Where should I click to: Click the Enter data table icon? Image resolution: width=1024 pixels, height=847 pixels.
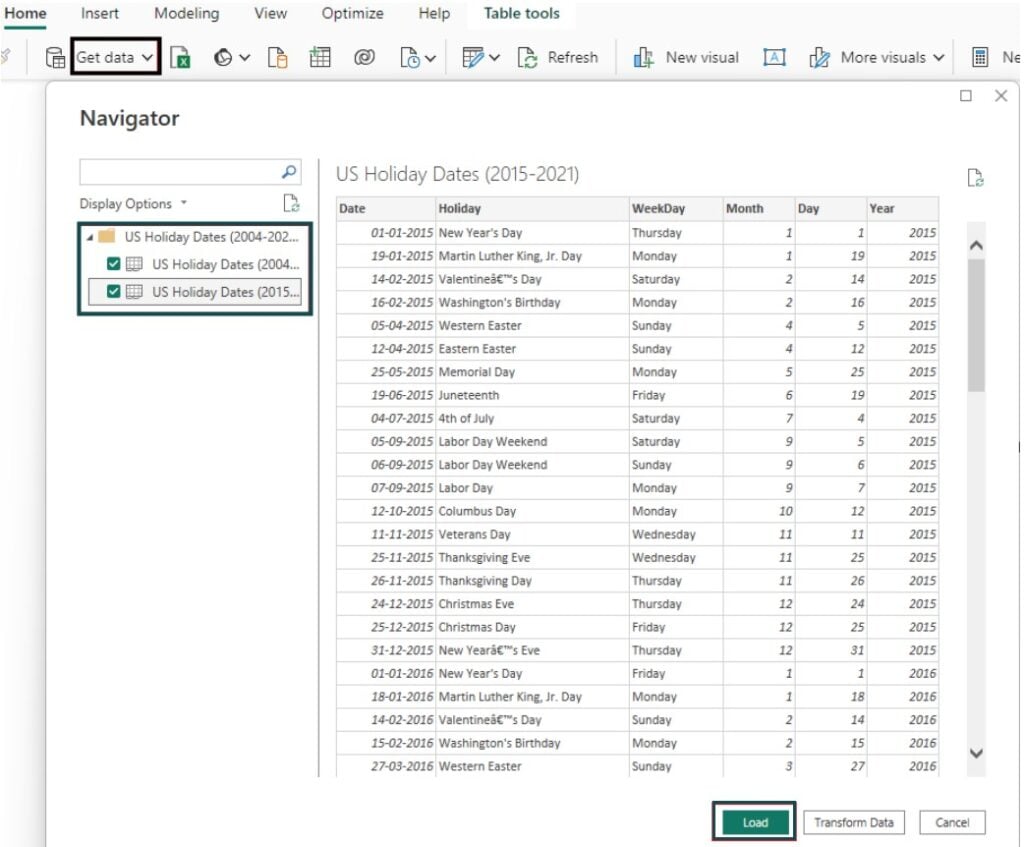coord(320,57)
